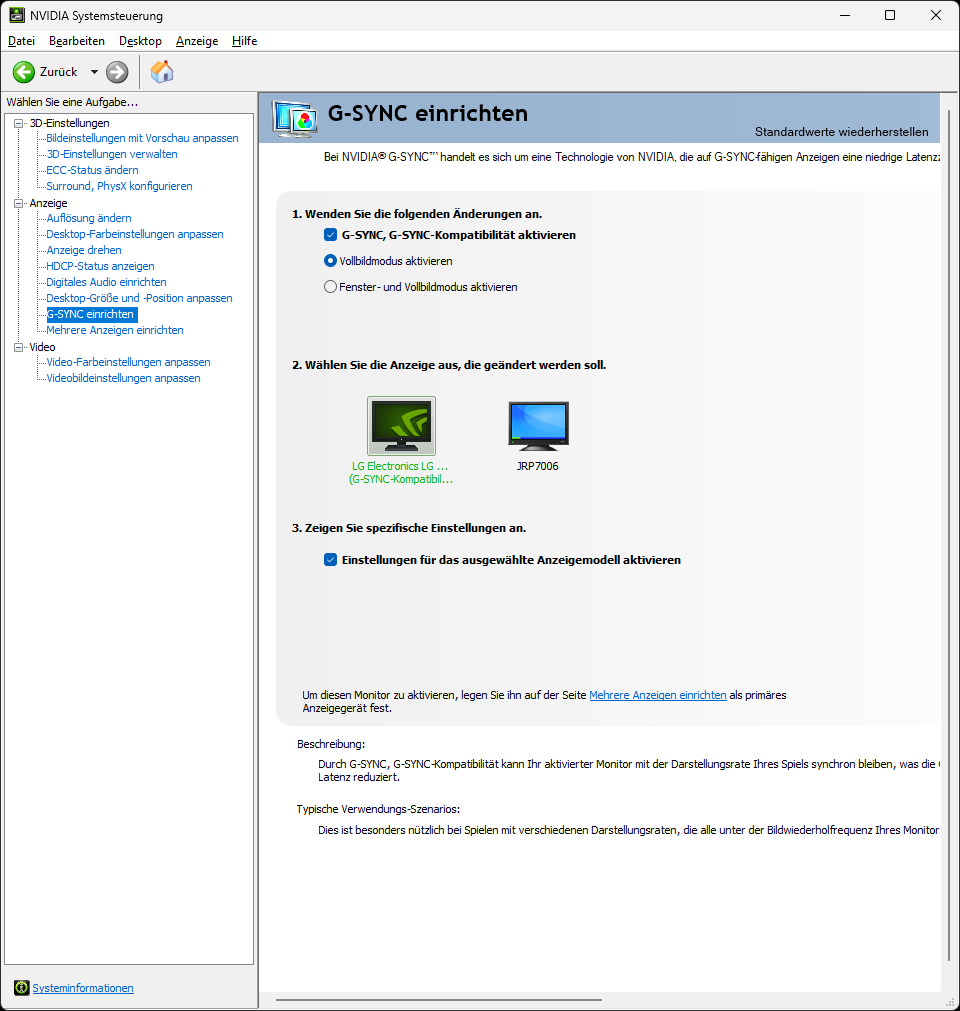Open Surround, PhysX konfigurieren
This screenshot has height=1011, width=960.
pos(119,186)
